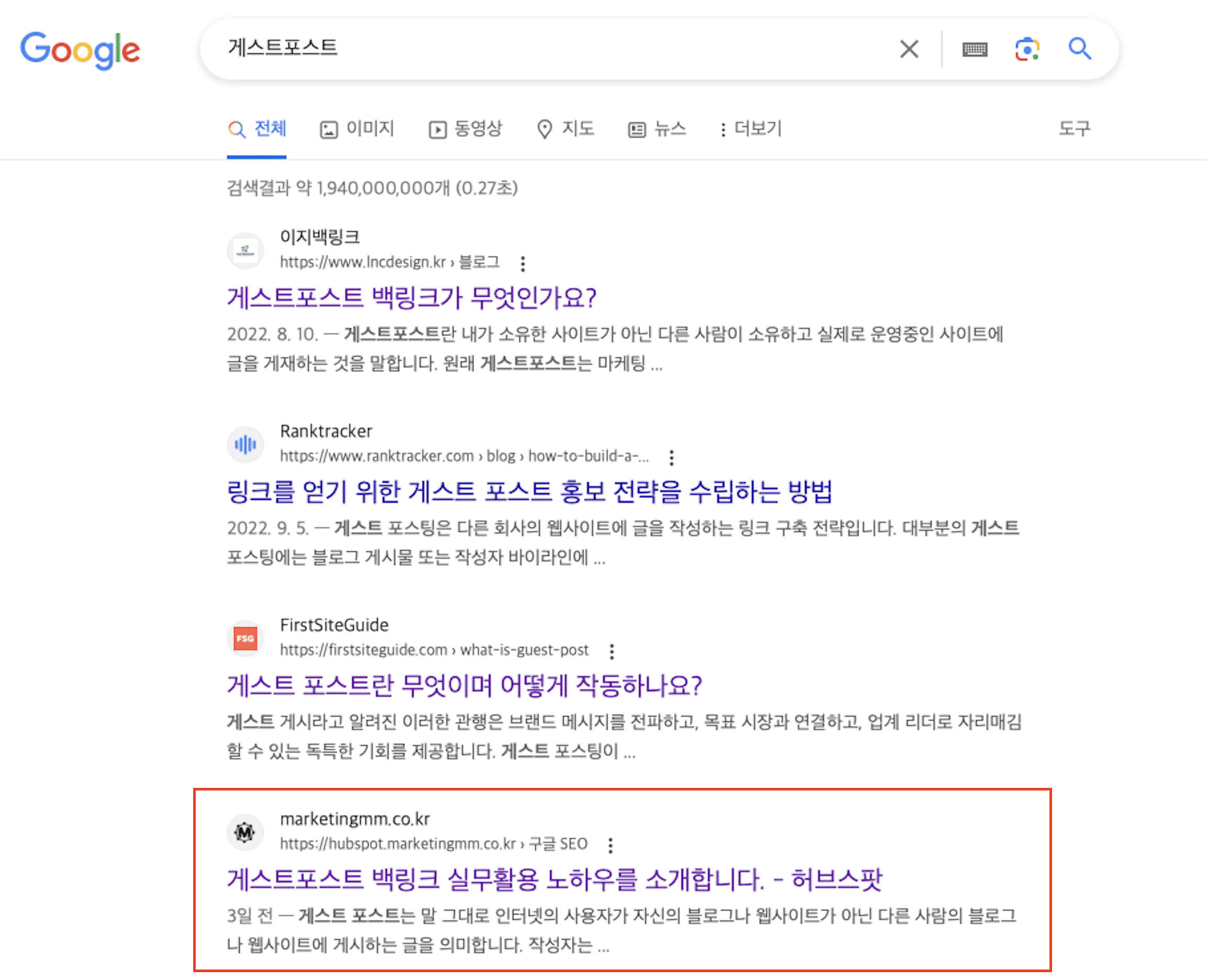Image resolution: width=1207 pixels, height=980 pixels.
Task: Open 링크를 얻기 위한 게스트 포스트 result
Action: 529,491
